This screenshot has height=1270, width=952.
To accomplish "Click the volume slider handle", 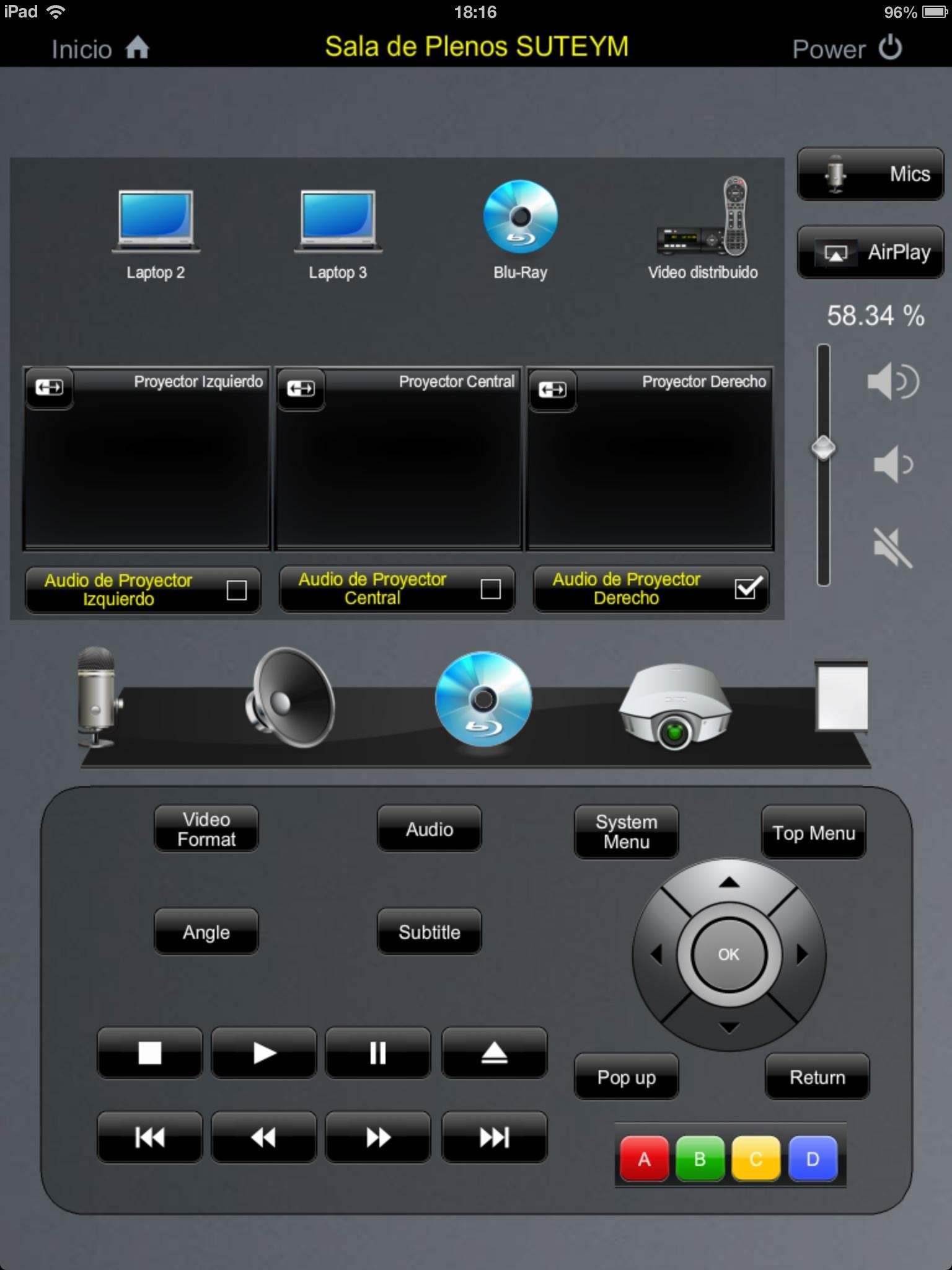I will [823, 448].
